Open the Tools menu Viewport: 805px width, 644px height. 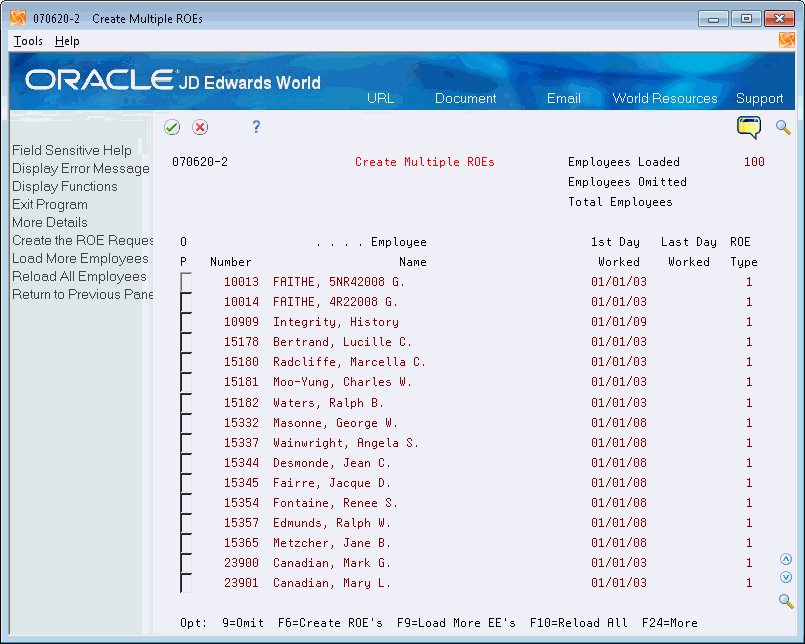tap(28, 41)
